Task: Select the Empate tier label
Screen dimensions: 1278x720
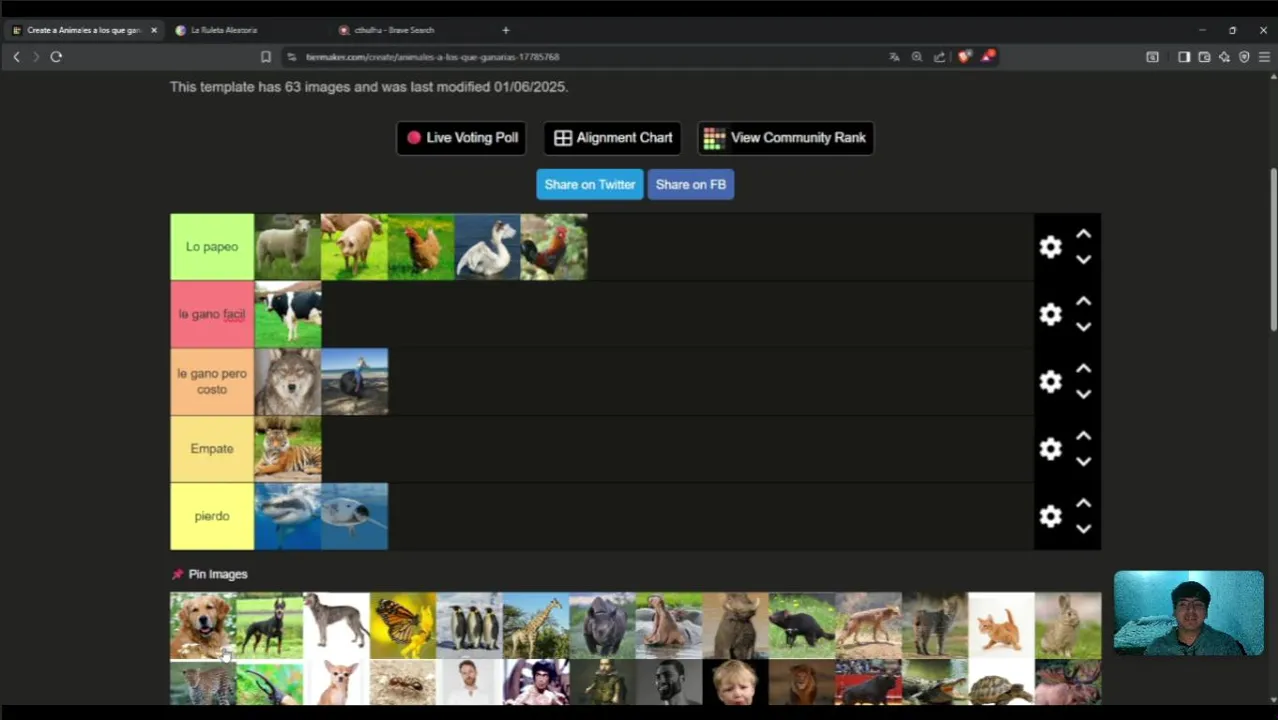Action: coord(212,449)
